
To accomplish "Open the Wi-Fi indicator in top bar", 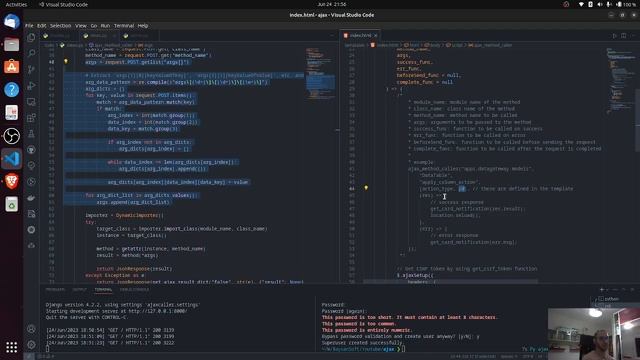I will pyautogui.click(x=581, y=4).
